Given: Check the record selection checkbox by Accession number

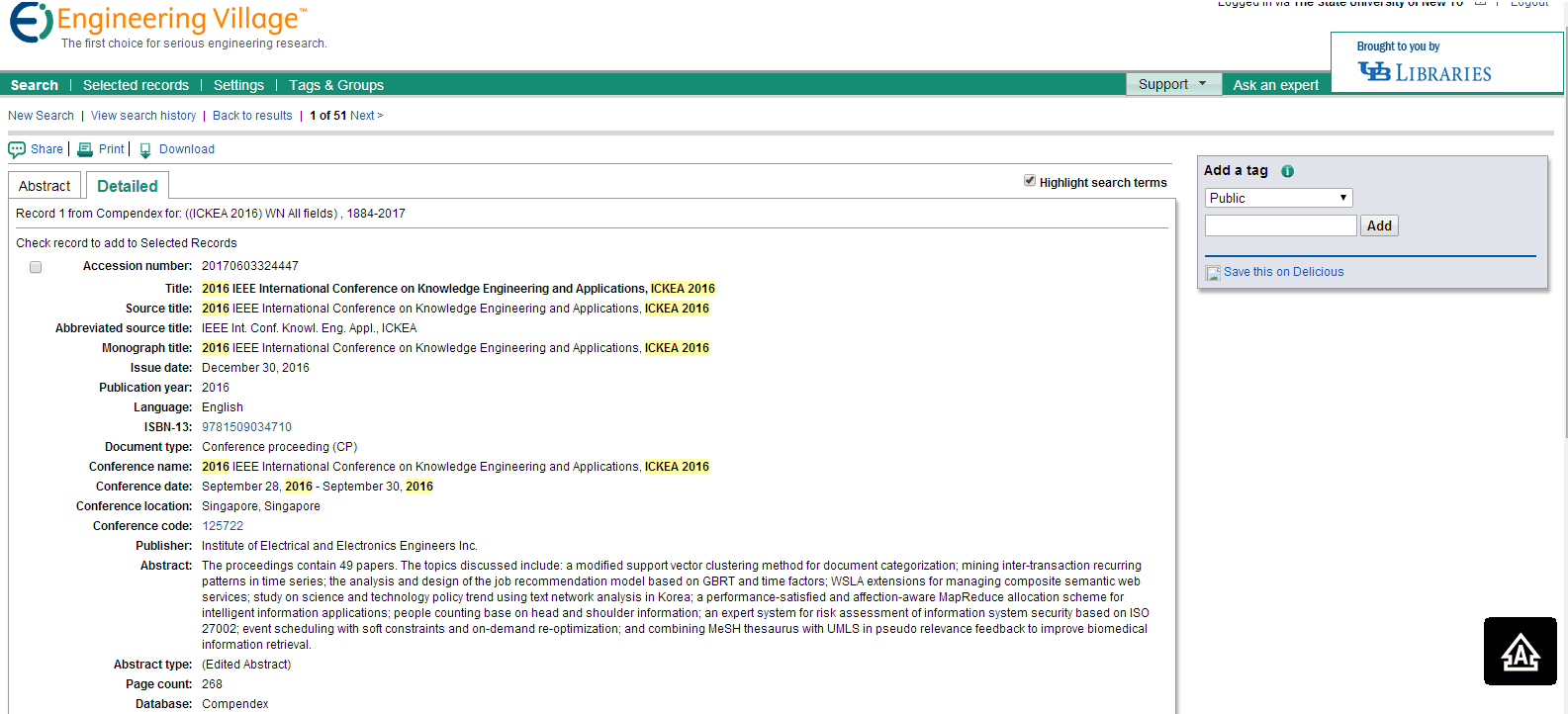Looking at the screenshot, I should click(x=36, y=267).
